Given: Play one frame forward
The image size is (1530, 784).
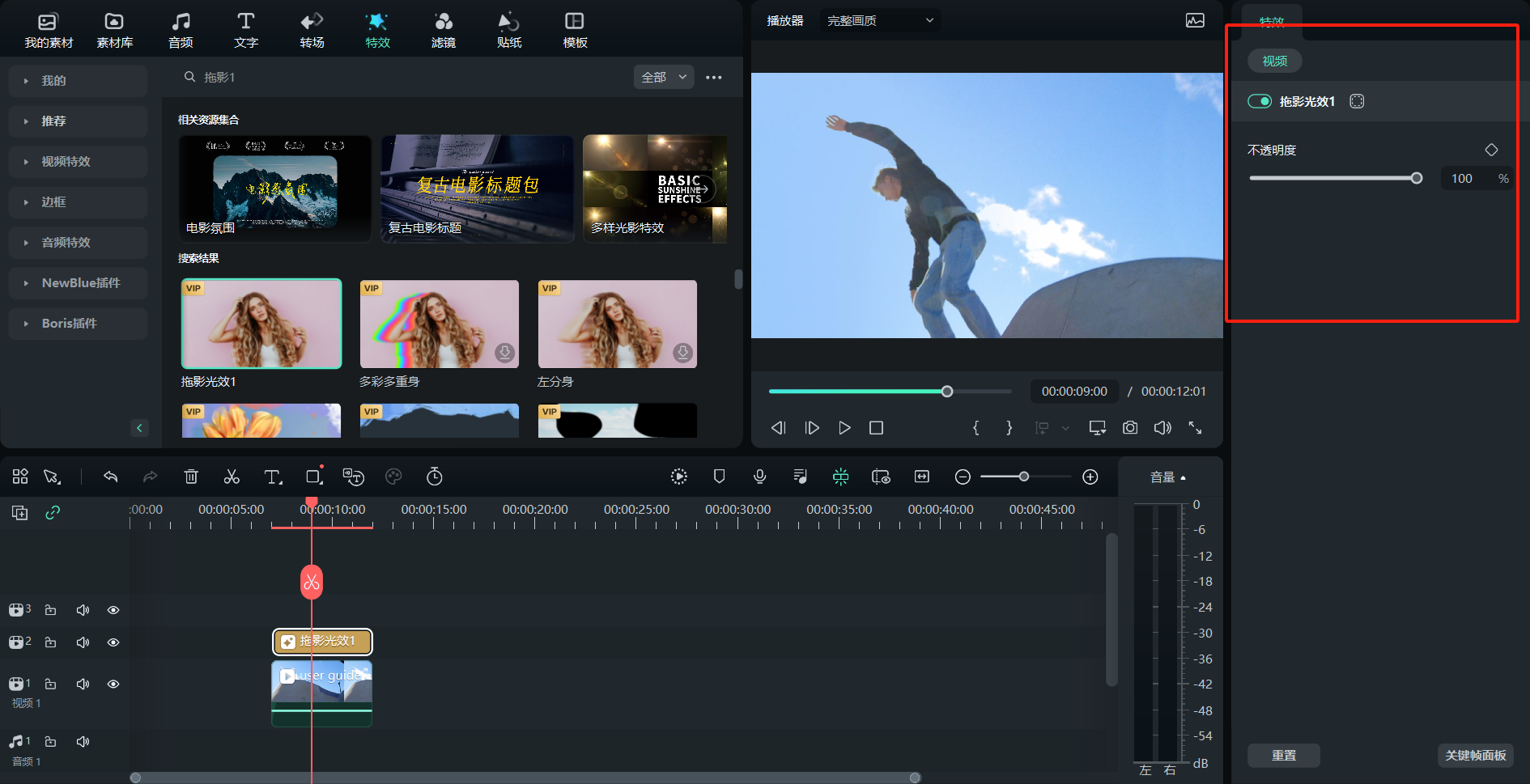Looking at the screenshot, I should click(812, 428).
